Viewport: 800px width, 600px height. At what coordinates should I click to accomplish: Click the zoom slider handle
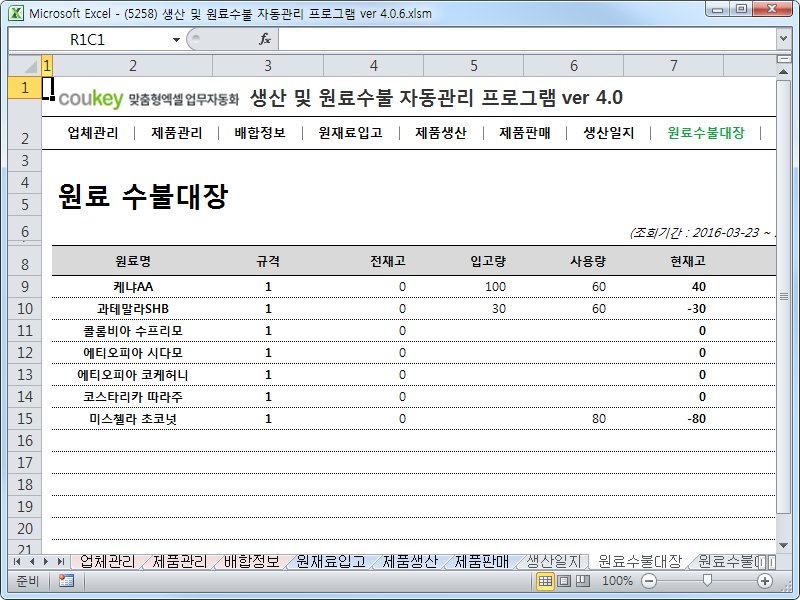pos(707,581)
